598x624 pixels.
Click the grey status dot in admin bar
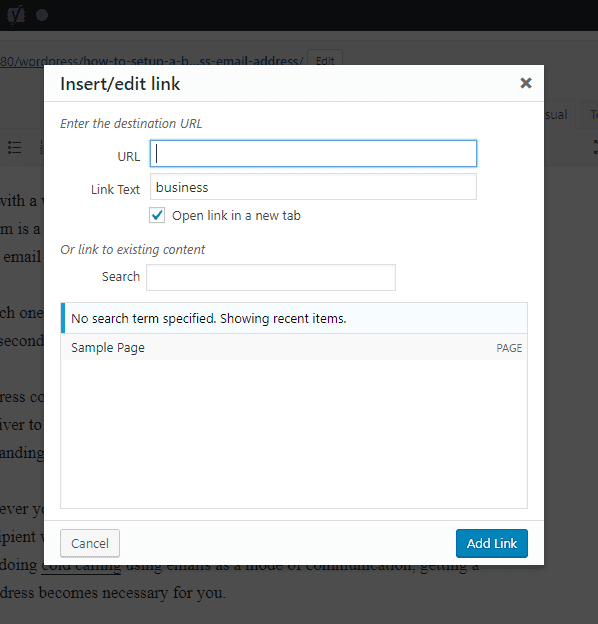42,15
